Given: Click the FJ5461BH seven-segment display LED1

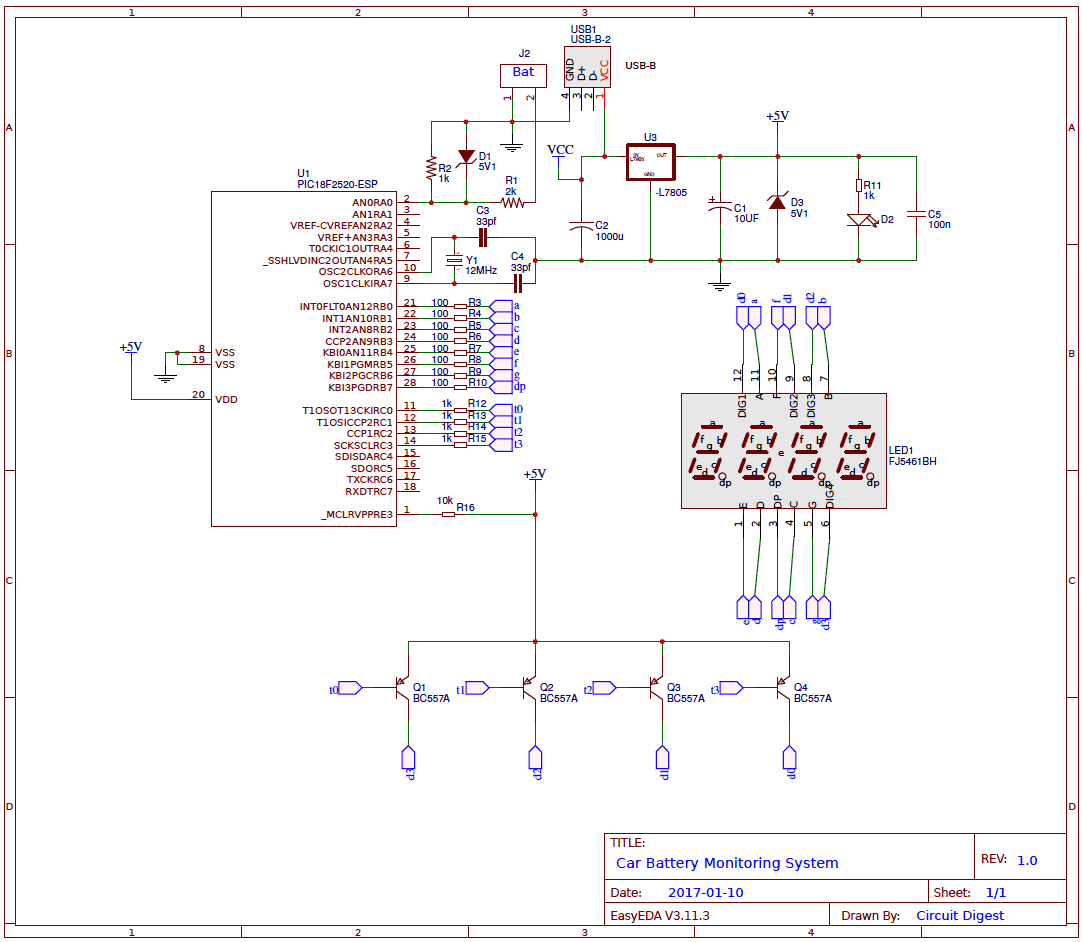Looking at the screenshot, I should click(x=783, y=450).
